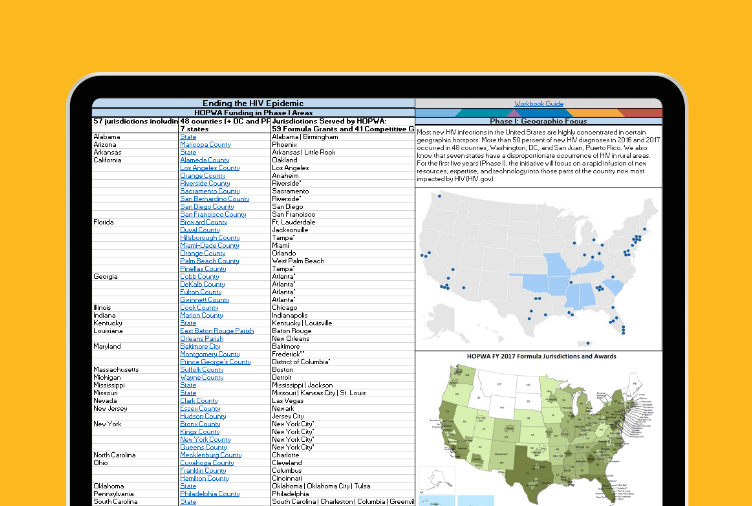
Task: Follow the Wayne County link
Action: (202, 377)
